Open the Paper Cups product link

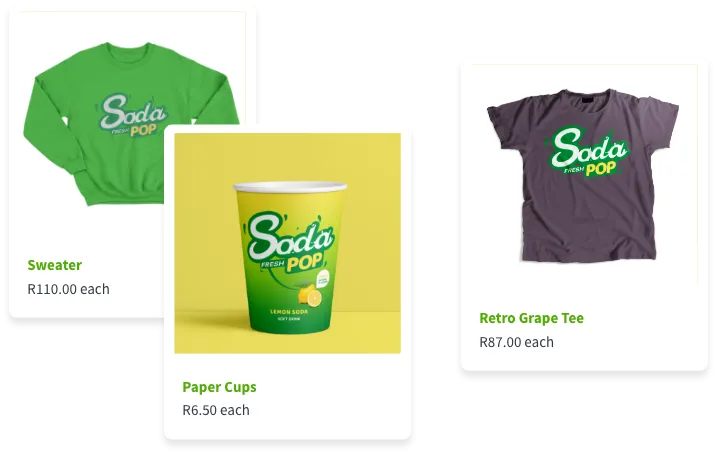(x=219, y=387)
